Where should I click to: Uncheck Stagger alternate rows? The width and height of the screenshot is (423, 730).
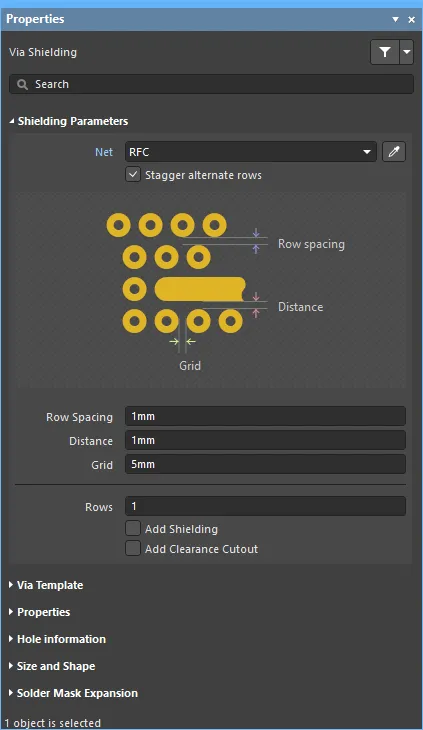[x=133, y=175]
